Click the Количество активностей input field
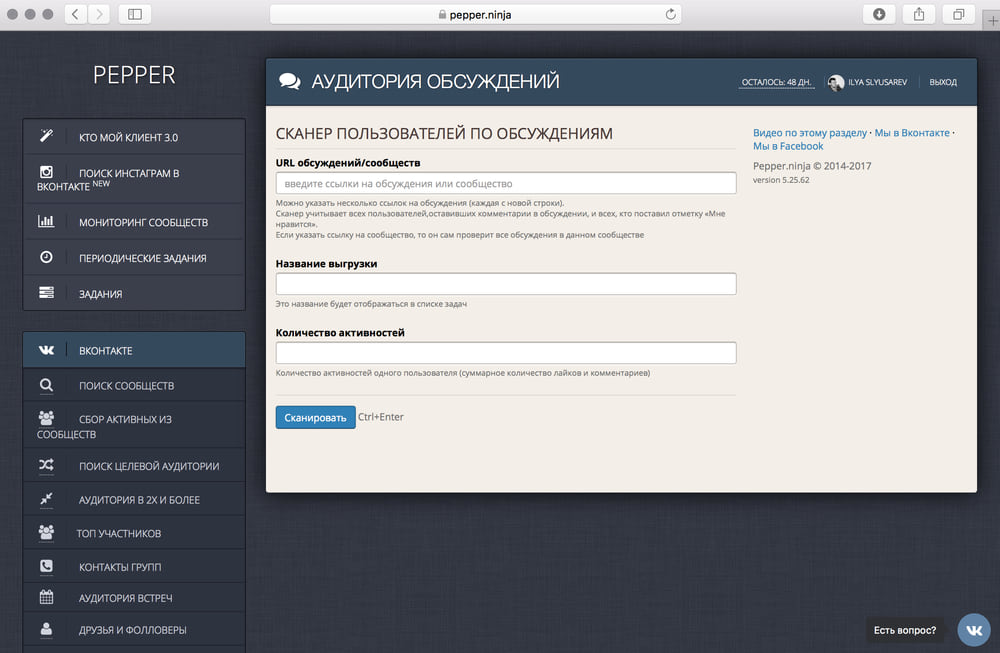Image resolution: width=1000 pixels, height=653 pixels. click(505, 353)
